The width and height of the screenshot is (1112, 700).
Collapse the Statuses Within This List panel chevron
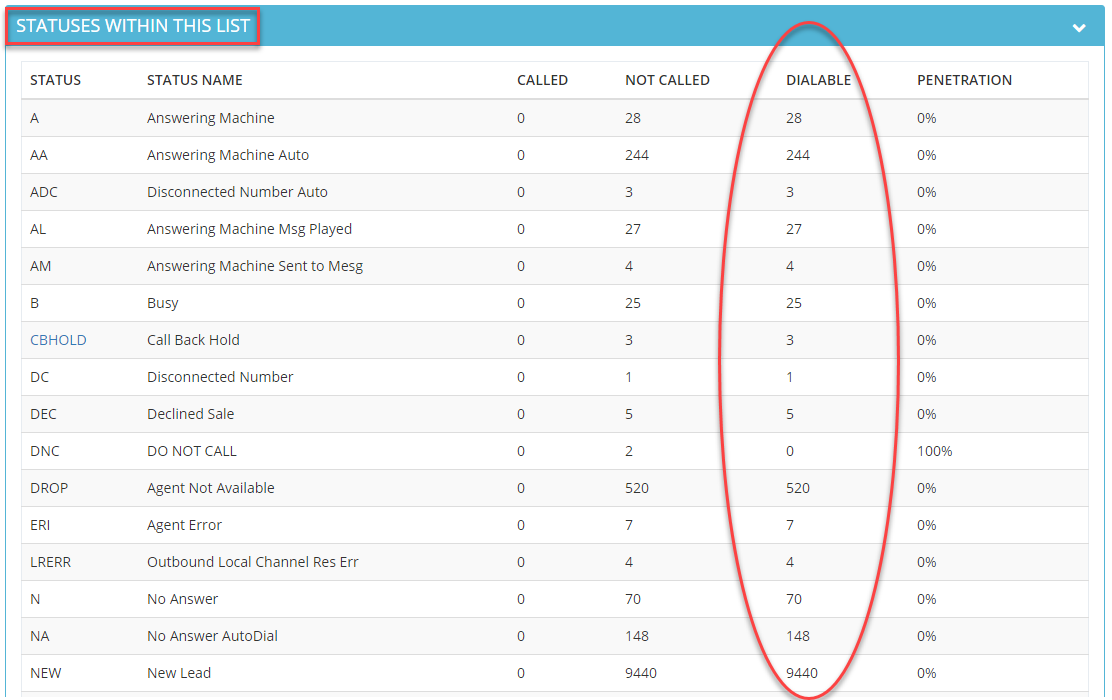point(1079,28)
